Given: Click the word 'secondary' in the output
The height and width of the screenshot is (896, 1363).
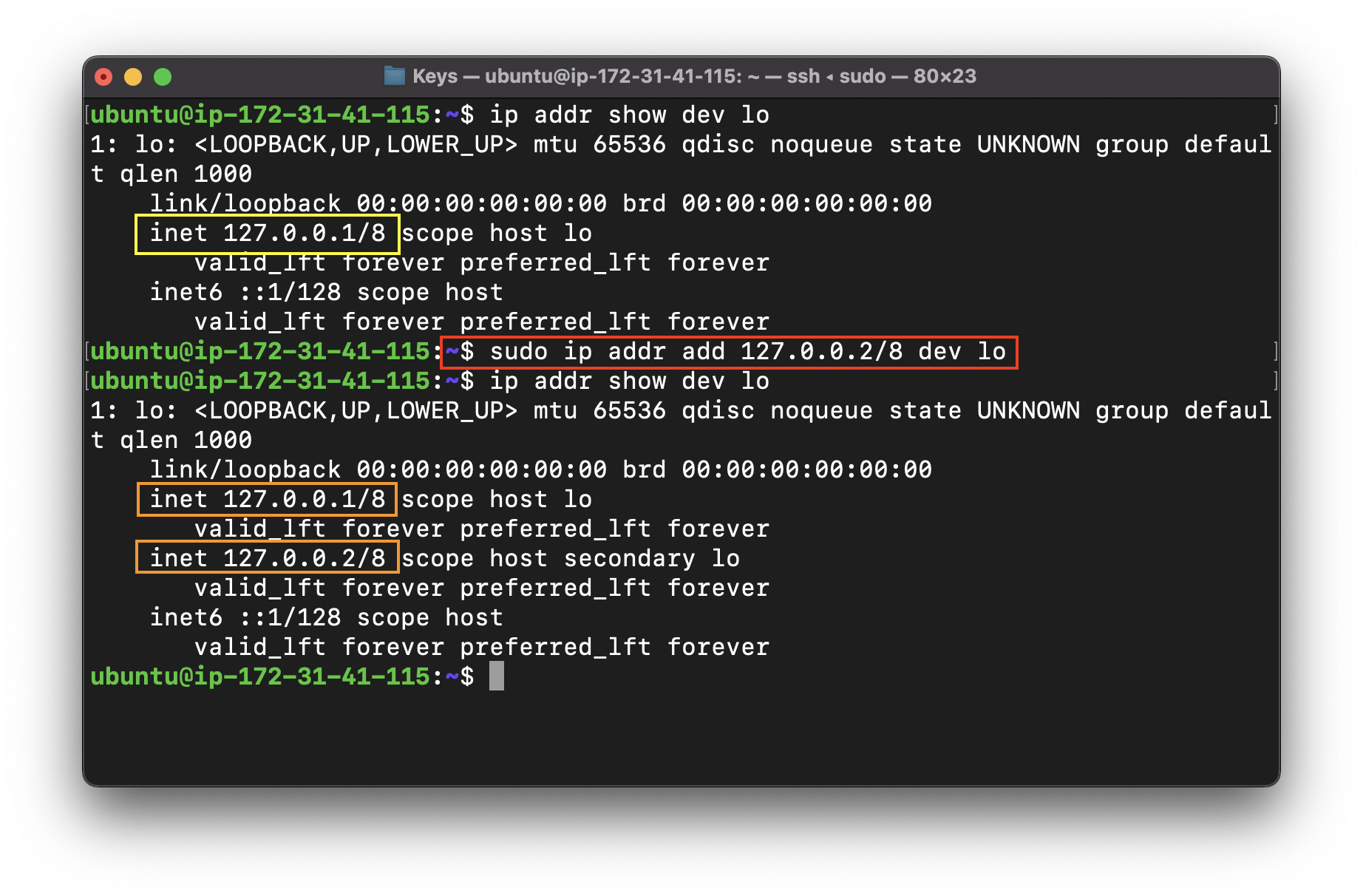Looking at the screenshot, I should (630, 559).
